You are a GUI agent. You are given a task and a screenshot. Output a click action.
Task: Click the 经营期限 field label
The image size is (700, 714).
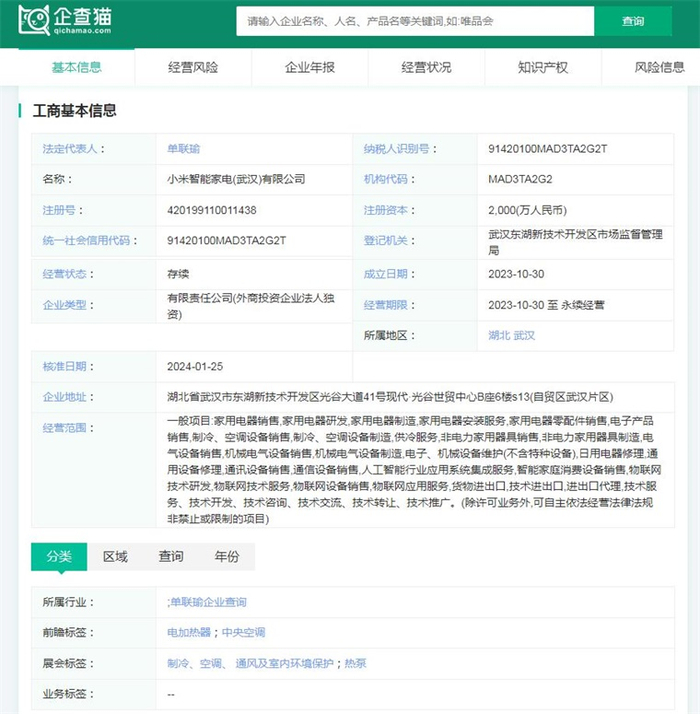385,305
